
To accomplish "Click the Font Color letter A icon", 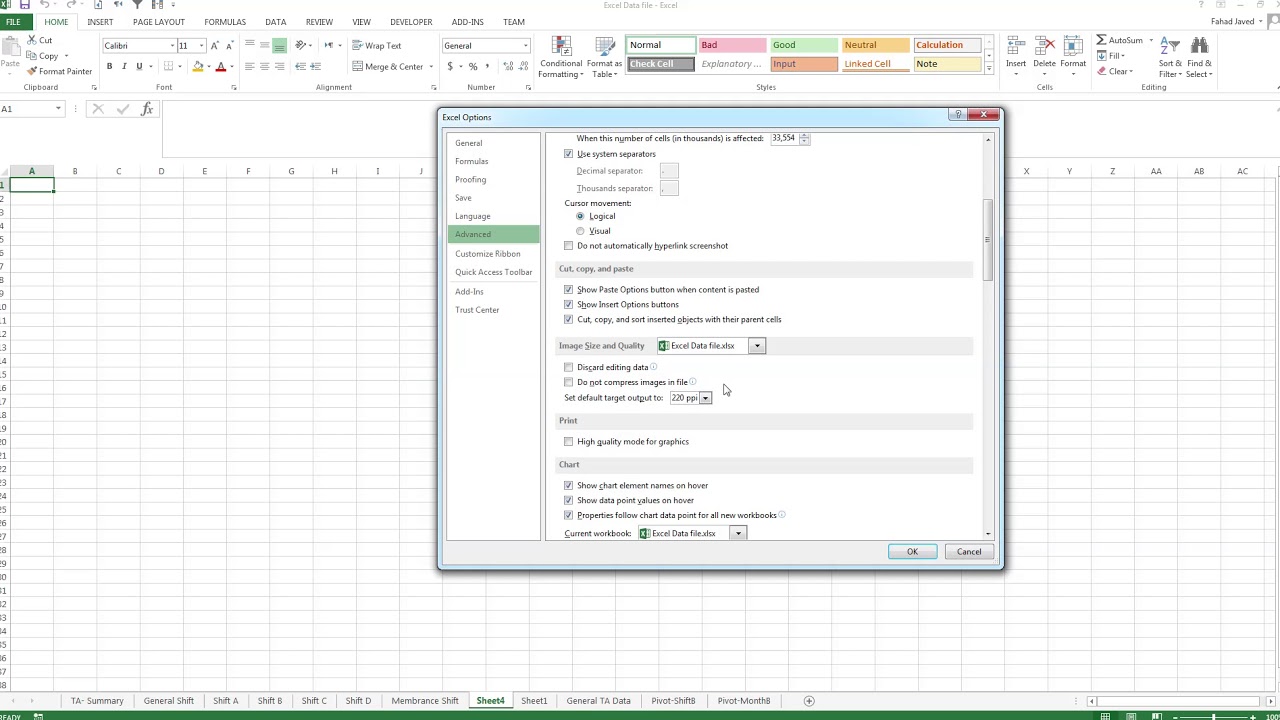I will pyautogui.click(x=221, y=67).
